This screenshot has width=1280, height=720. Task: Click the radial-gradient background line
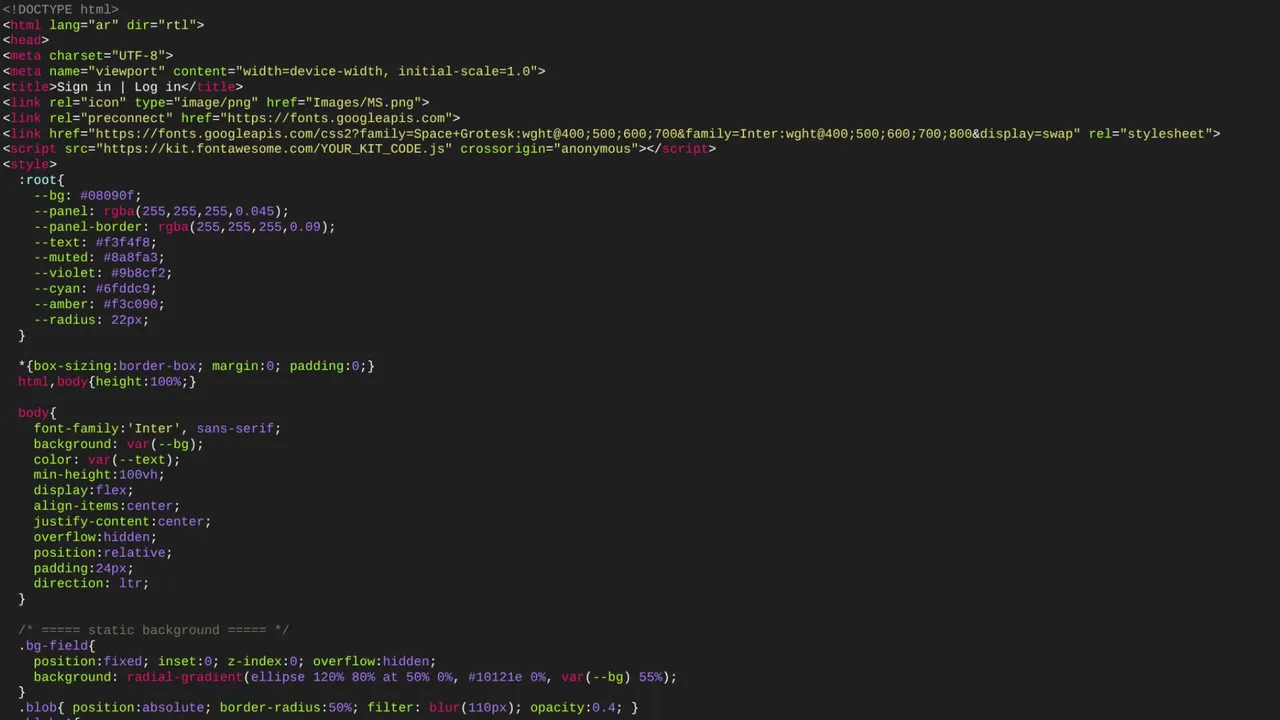click(355, 677)
